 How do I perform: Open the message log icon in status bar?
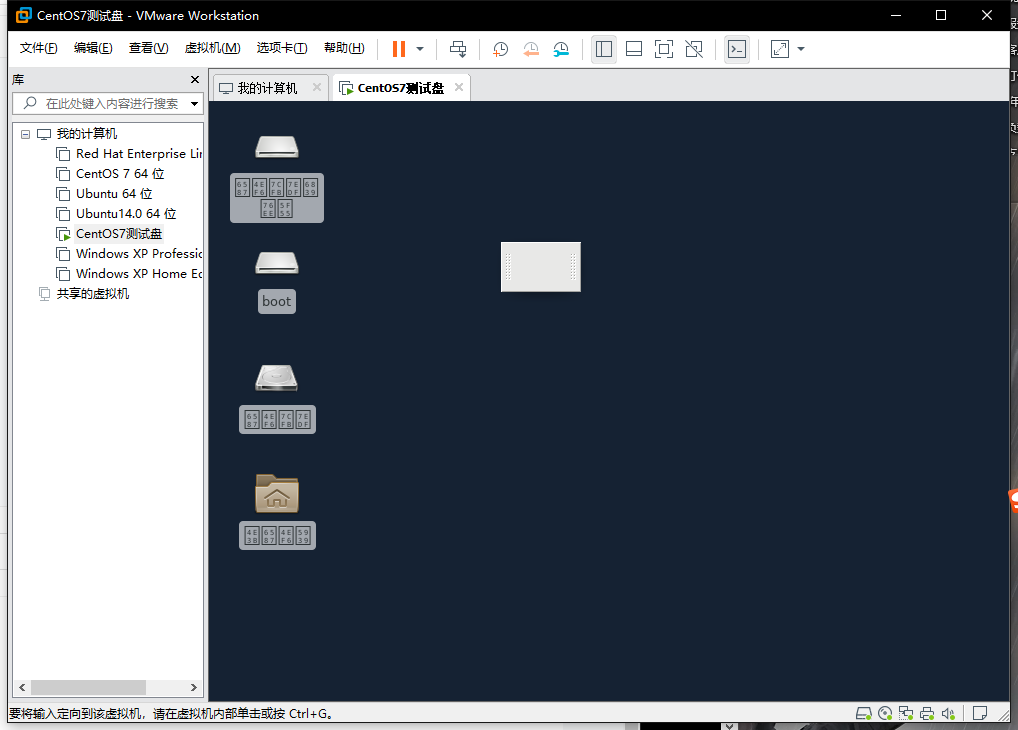pos(980,714)
